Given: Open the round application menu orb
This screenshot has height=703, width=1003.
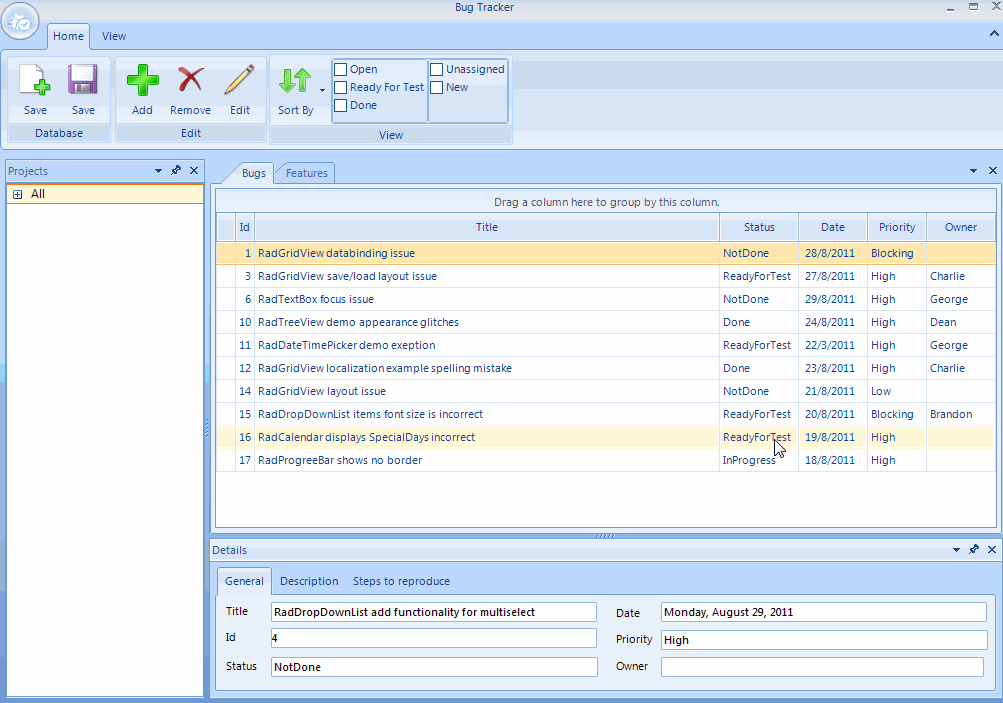Looking at the screenshot, I should point(20,20).
